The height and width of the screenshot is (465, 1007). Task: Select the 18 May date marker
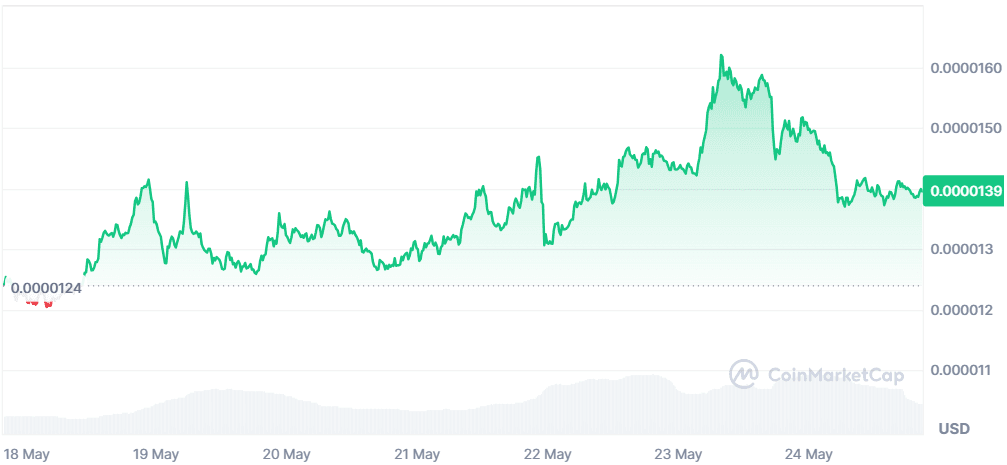coord(28,454)
